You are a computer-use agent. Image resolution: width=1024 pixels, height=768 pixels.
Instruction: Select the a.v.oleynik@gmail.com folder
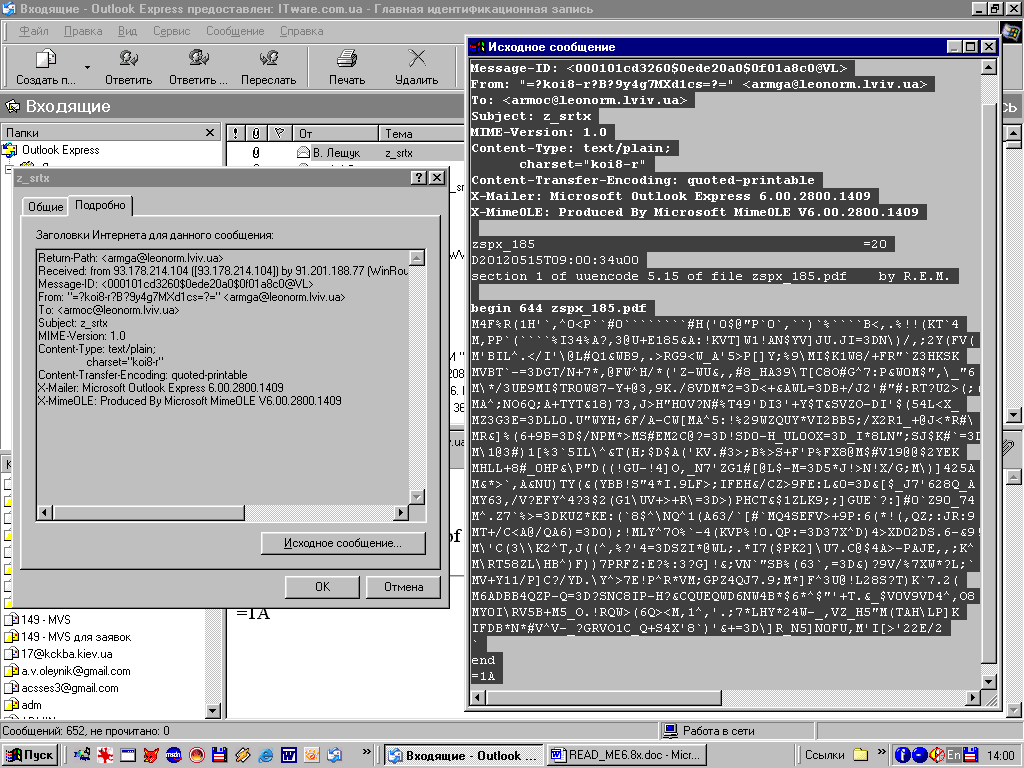(76, 671)
